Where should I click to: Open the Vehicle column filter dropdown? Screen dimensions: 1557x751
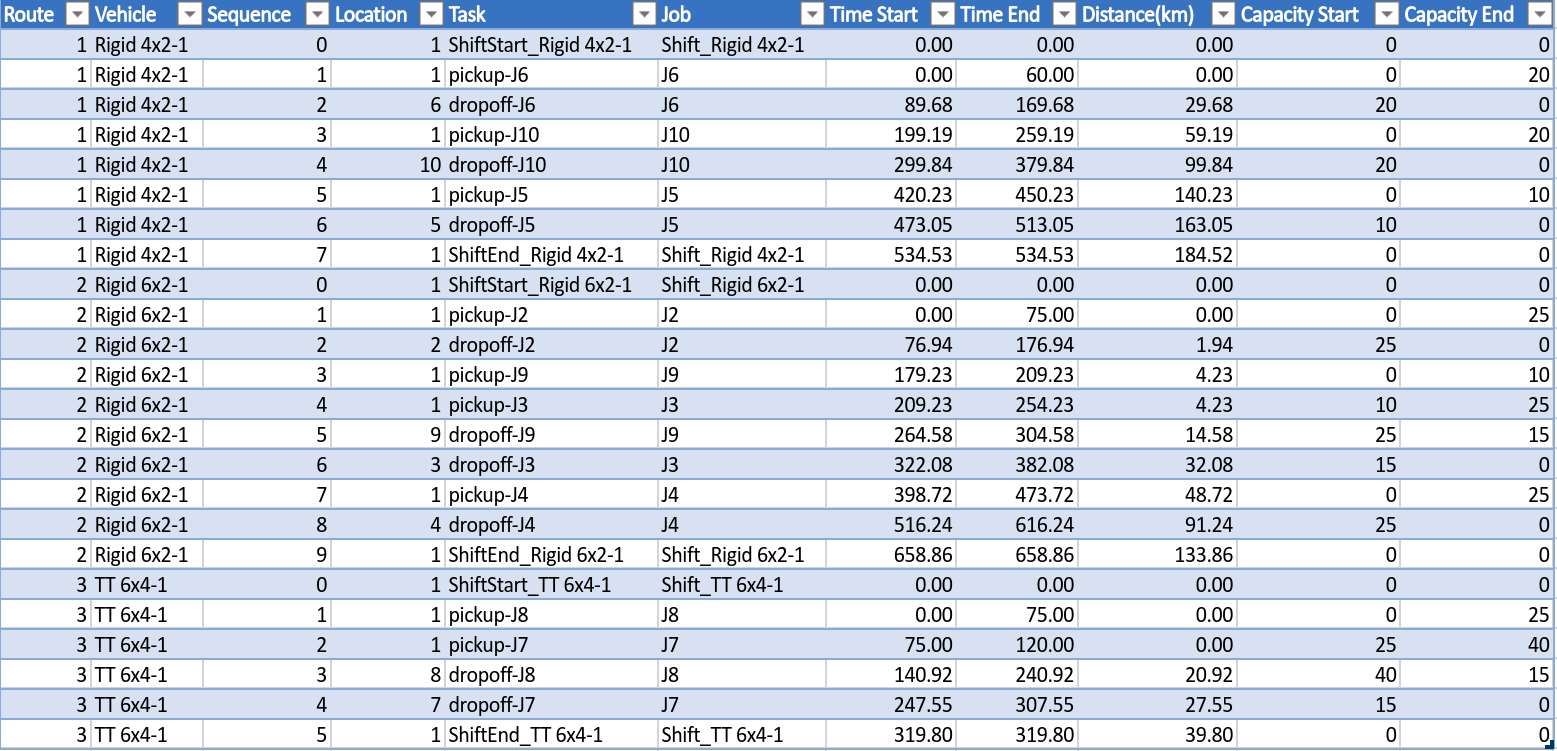coord(189,14)
